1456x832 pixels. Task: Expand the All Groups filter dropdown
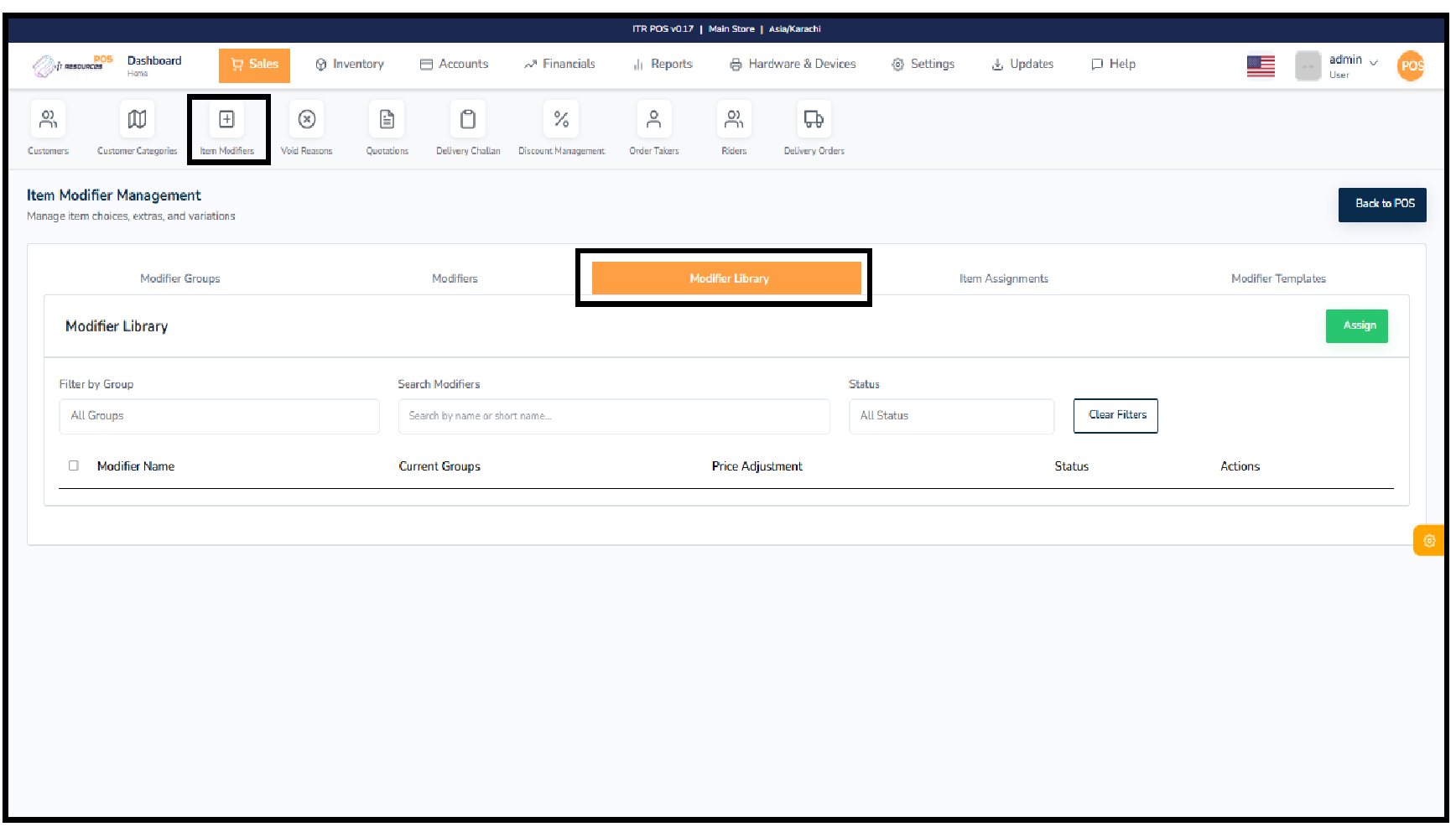[x=219, y=416]
